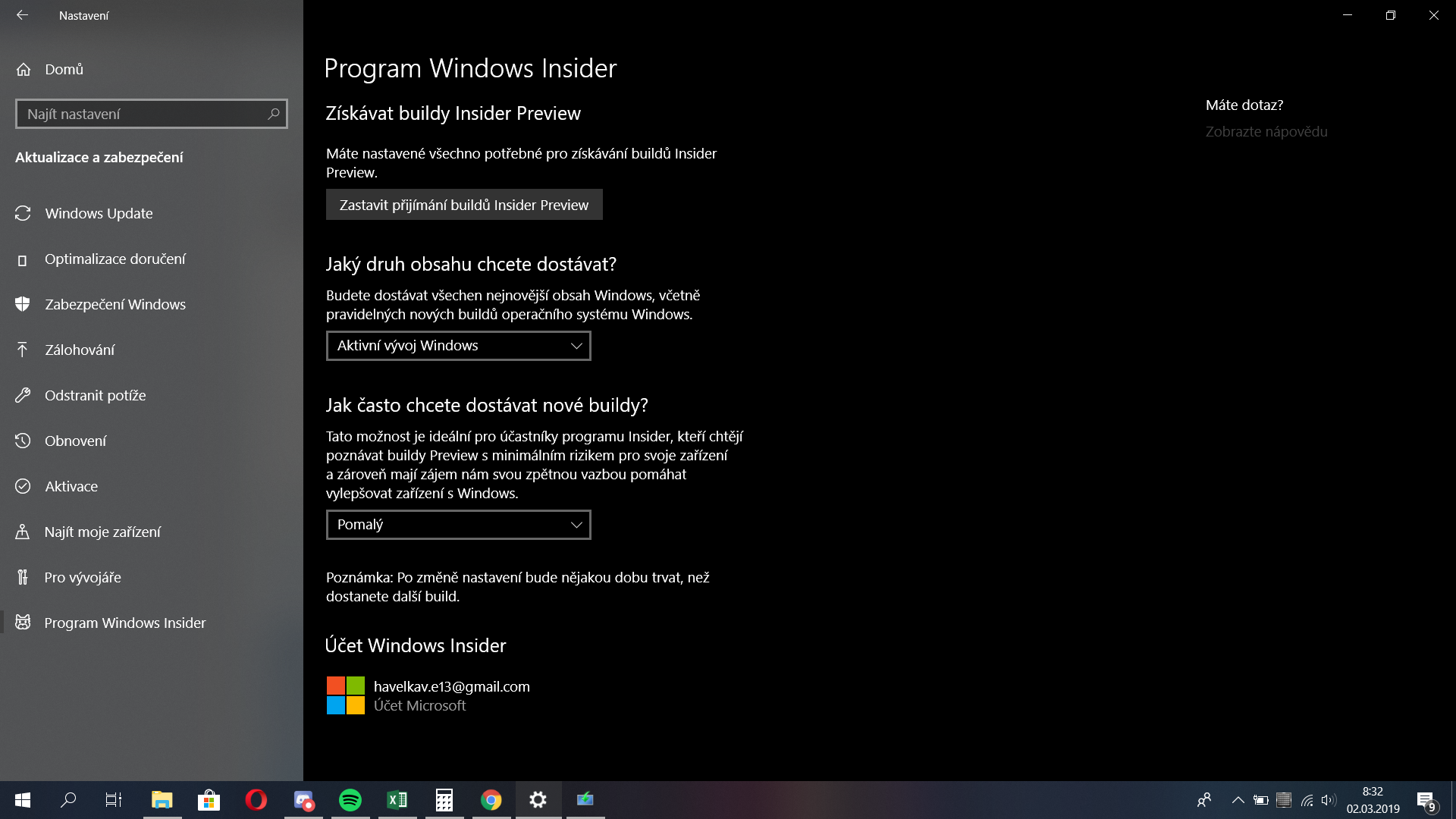This screenshot has width=1456, height=819.
Task: Click the Zobrazte nápovědu help link
Action: pos(1266,131)
